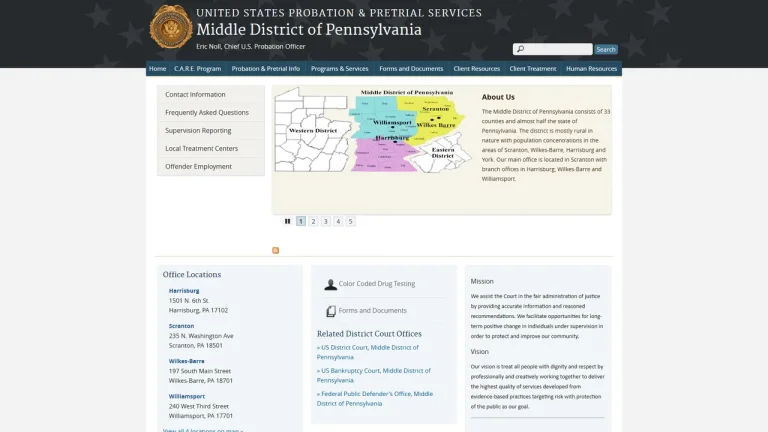Click the address text 1501 N. 6th St.
Screen dimensions: 768x432
[x=189, y=301]
